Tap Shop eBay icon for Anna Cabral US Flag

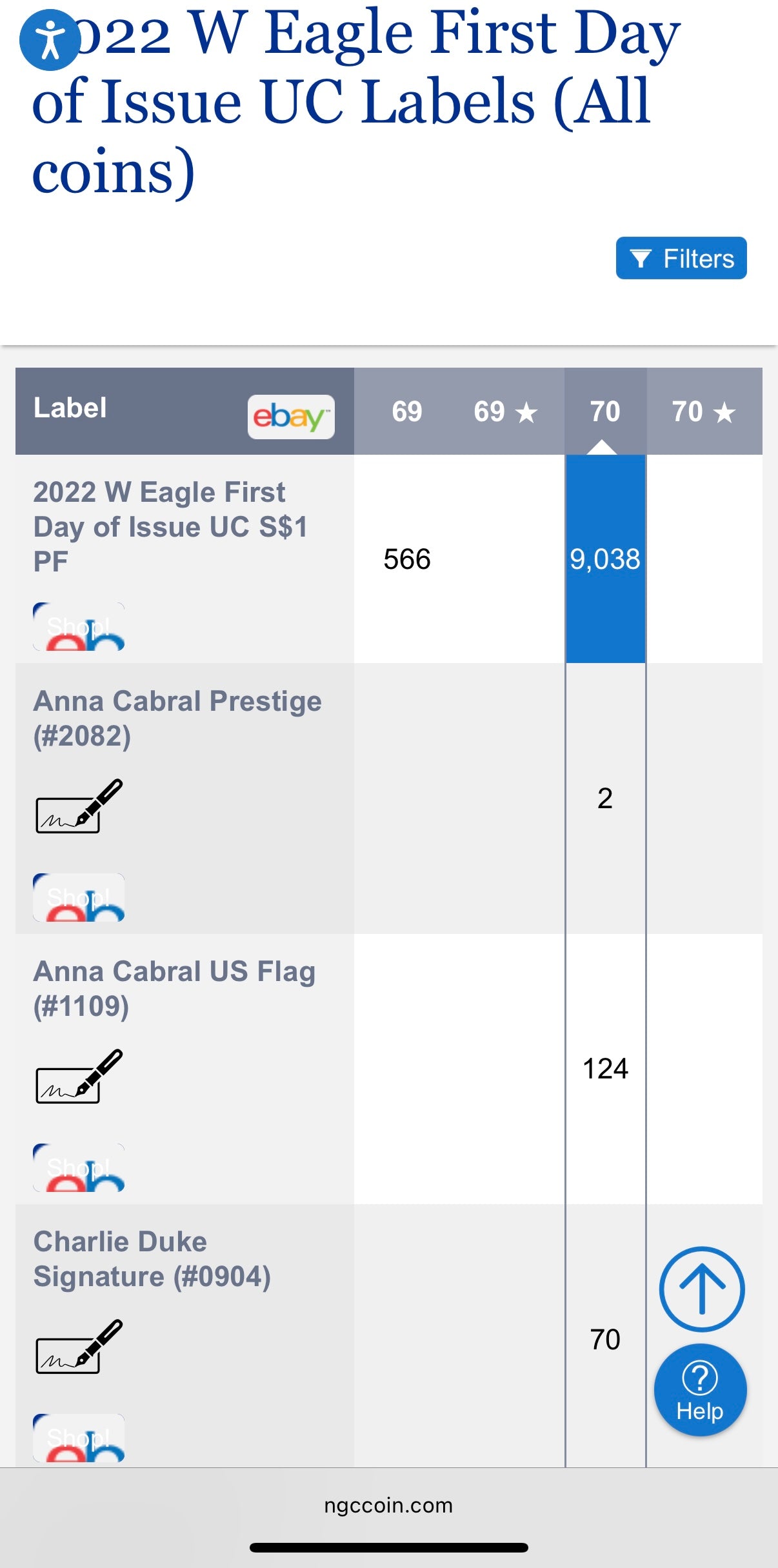click(x=79, y=1167)
